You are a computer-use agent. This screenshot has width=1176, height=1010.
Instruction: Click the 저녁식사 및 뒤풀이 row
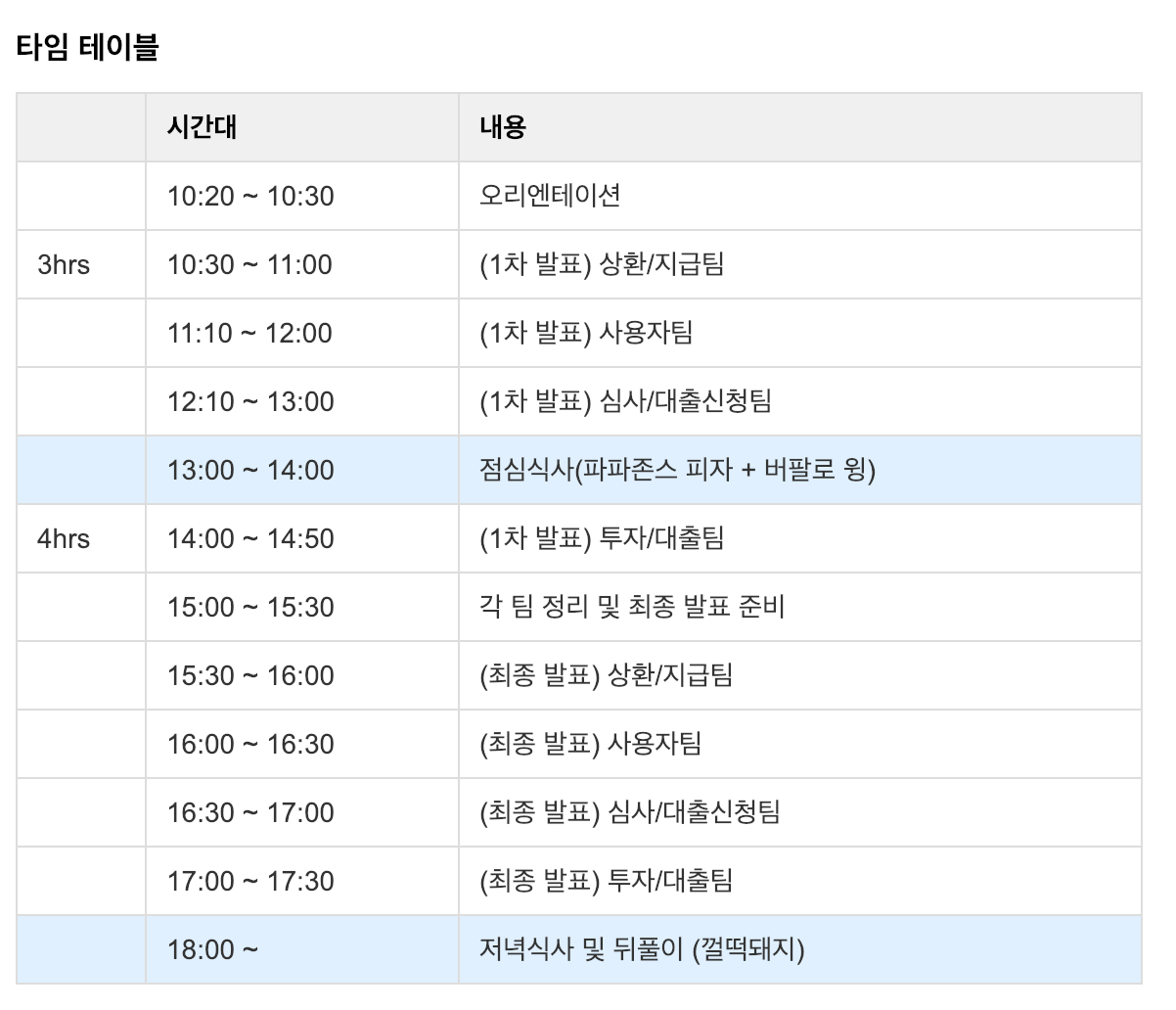pyautogui.click(x=579, y=949)
